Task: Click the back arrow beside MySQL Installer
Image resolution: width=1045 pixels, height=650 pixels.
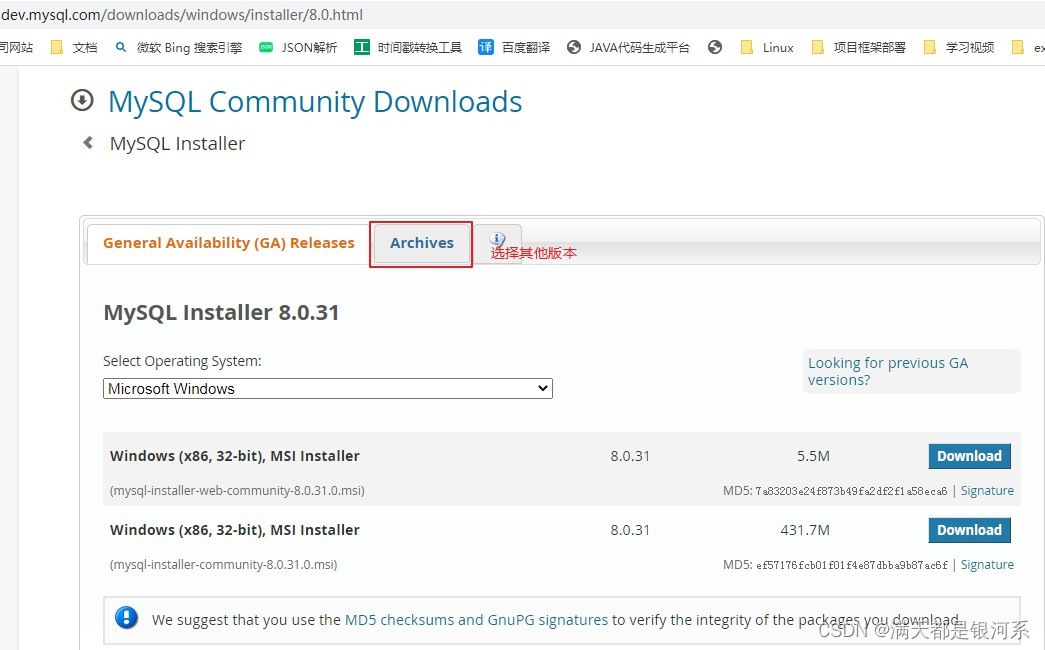Action: coord(87,142)
